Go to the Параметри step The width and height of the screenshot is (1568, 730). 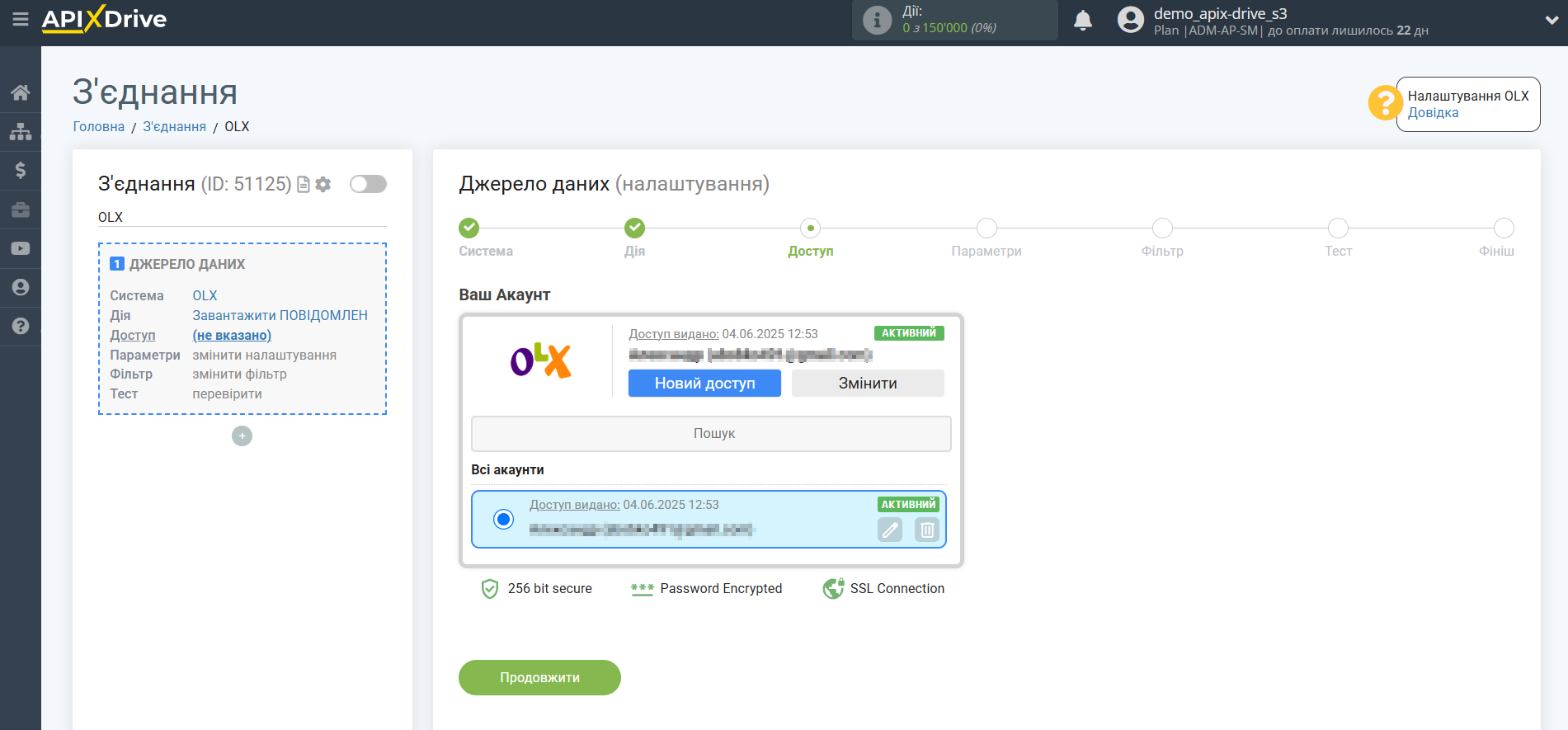(986, 228)
